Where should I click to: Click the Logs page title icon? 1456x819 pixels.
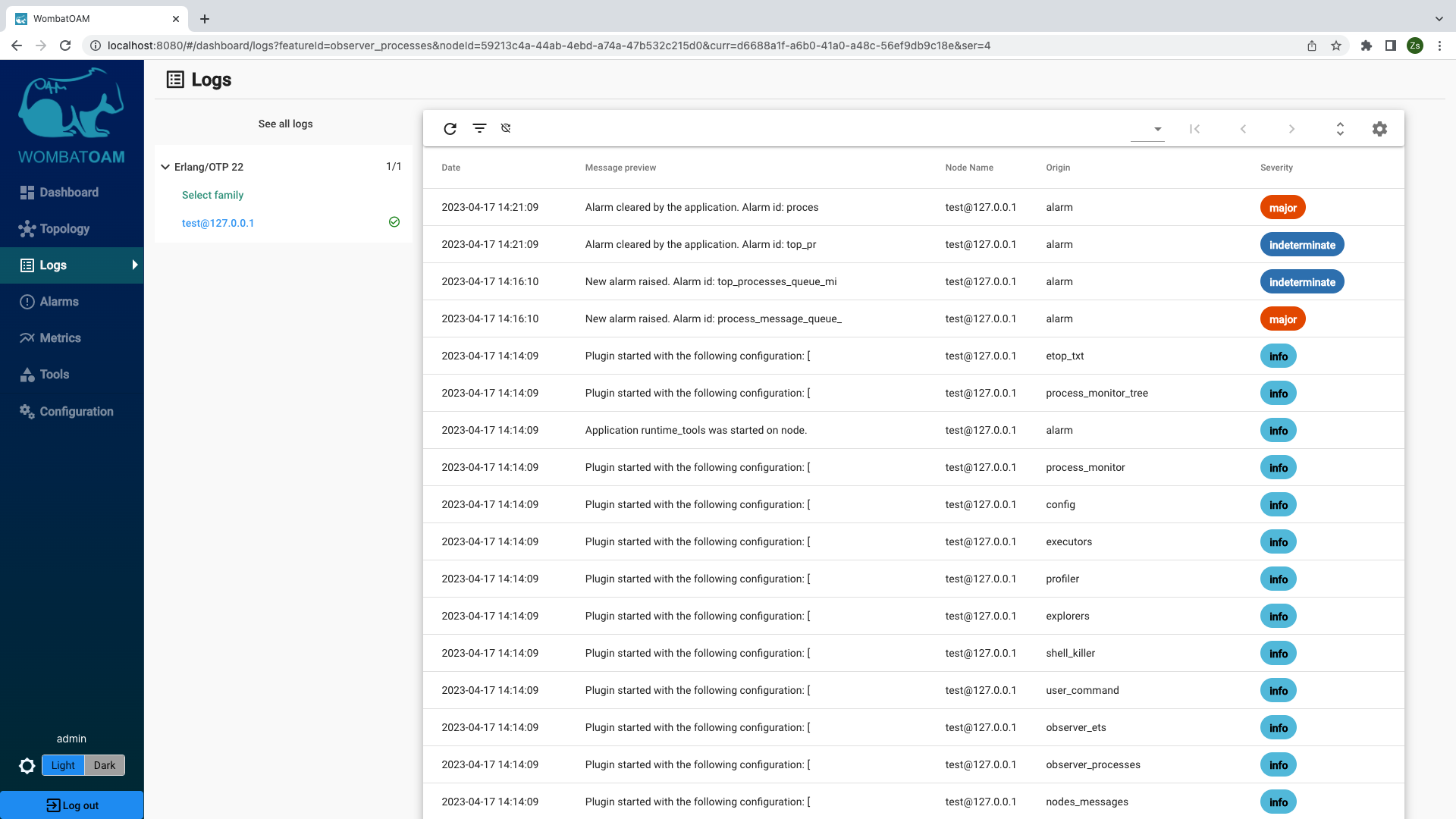[x=175, y=80]
